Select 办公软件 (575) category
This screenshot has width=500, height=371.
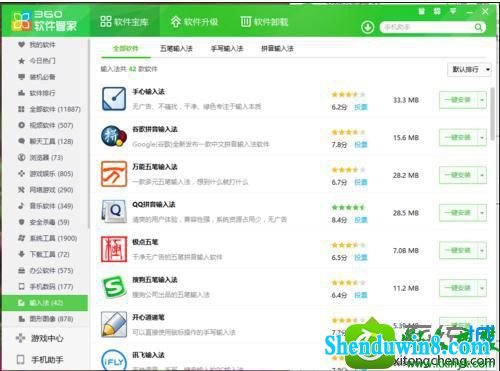[x=45, y=270]
